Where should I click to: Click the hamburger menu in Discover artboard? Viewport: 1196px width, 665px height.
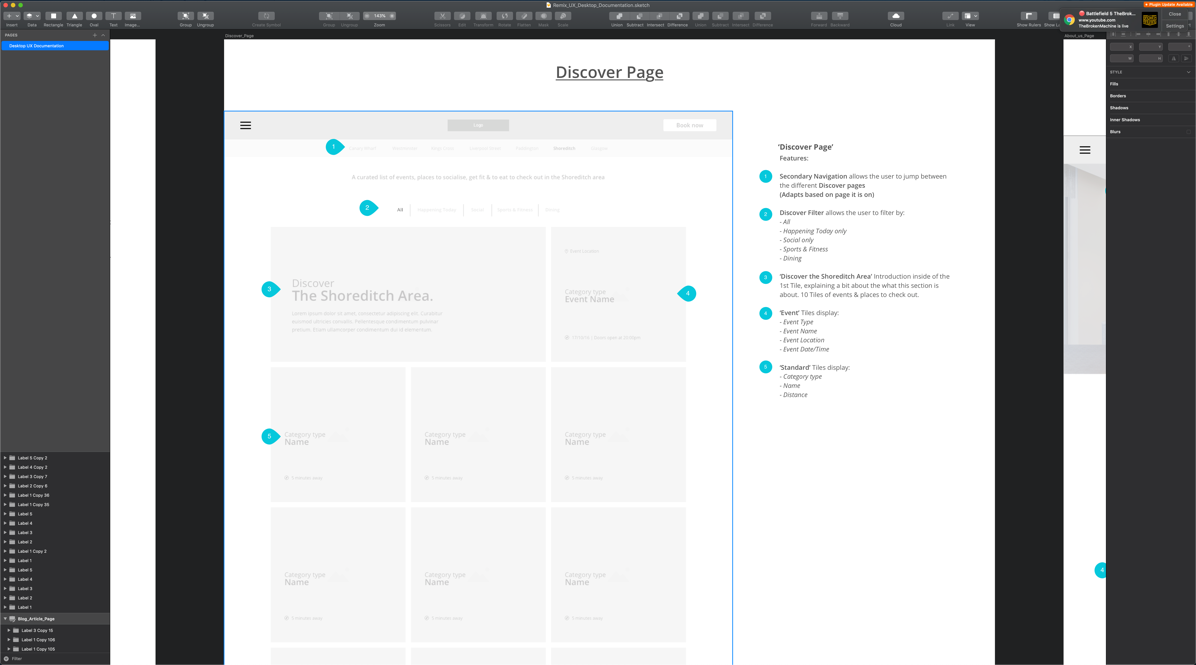[x=246, y=125]
